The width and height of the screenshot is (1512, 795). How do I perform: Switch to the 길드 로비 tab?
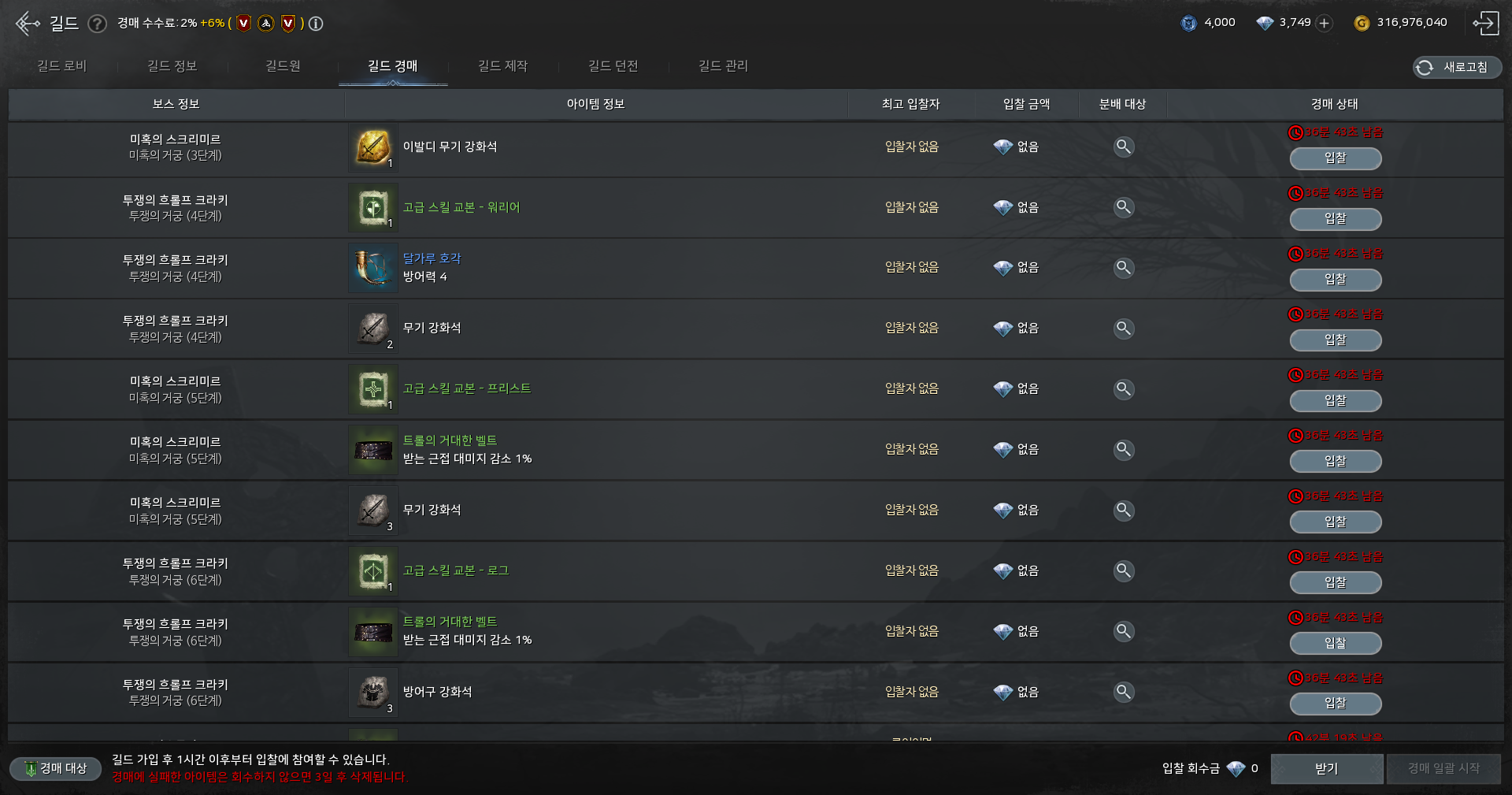(62, 66)
